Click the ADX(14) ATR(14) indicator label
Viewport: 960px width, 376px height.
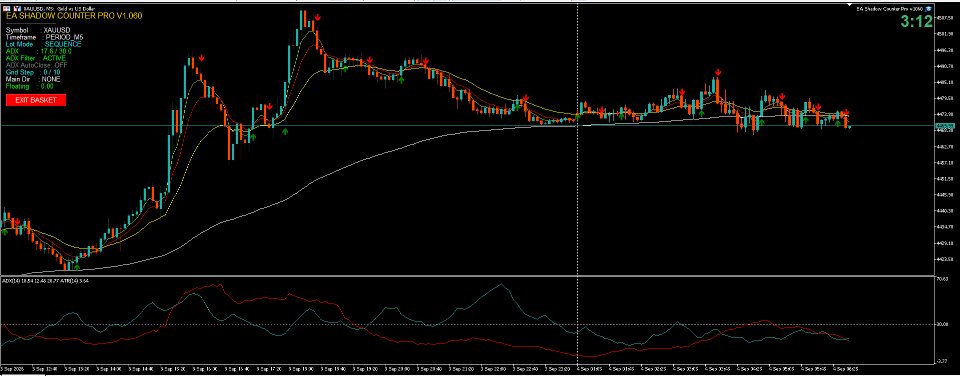pos(46,281)
